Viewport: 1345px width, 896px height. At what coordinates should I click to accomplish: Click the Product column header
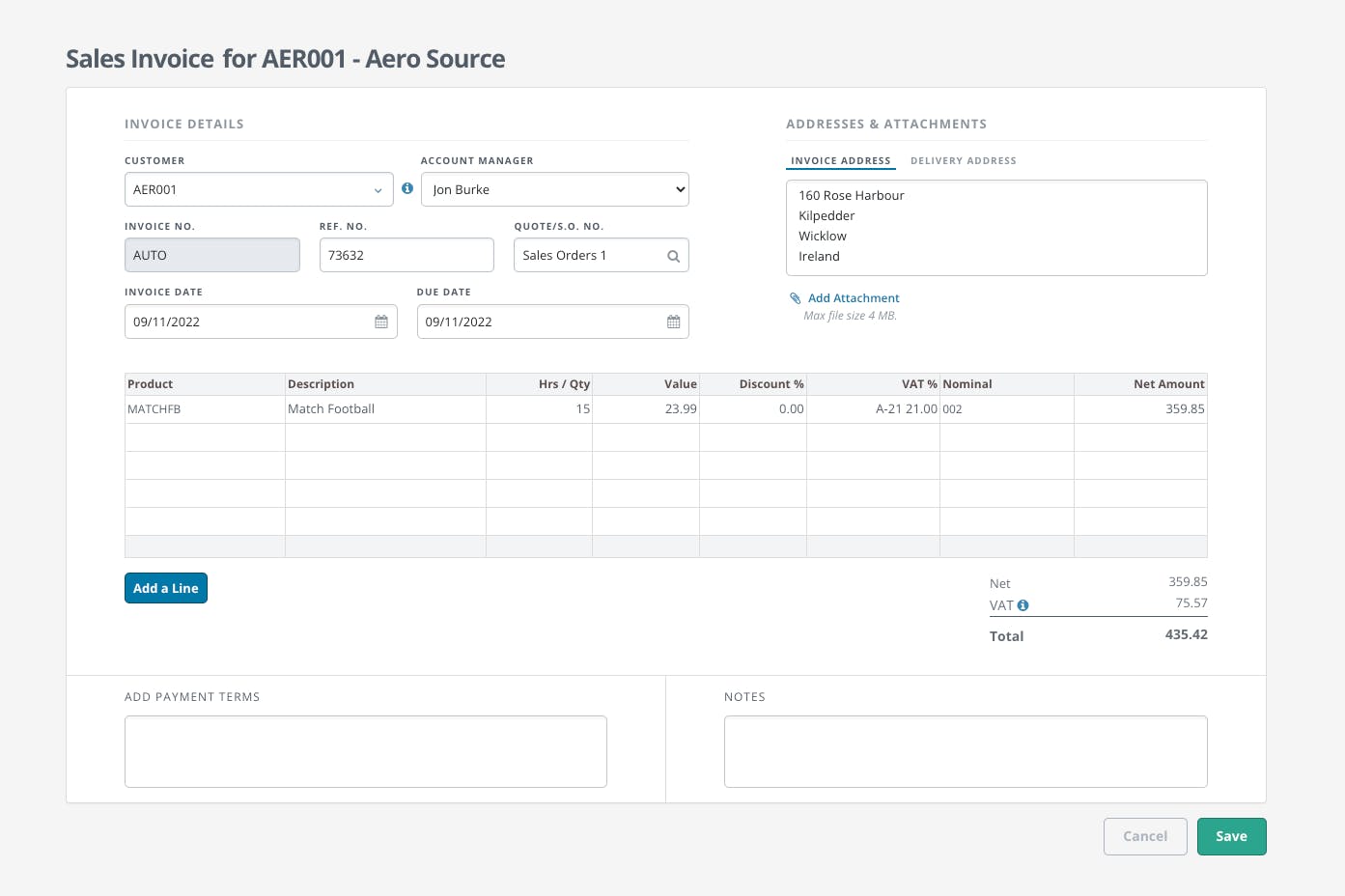click(205, 384)
